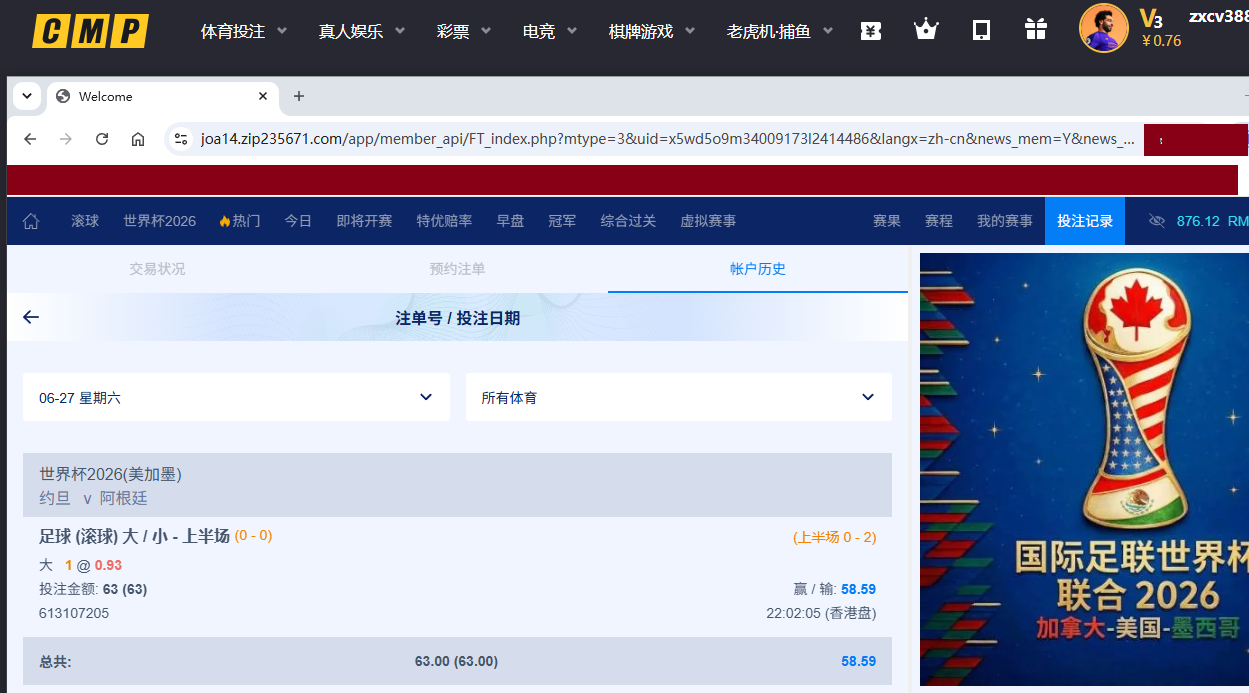Click the user avatar picture
The image size is (1249, 693).
click(1104, 28)
